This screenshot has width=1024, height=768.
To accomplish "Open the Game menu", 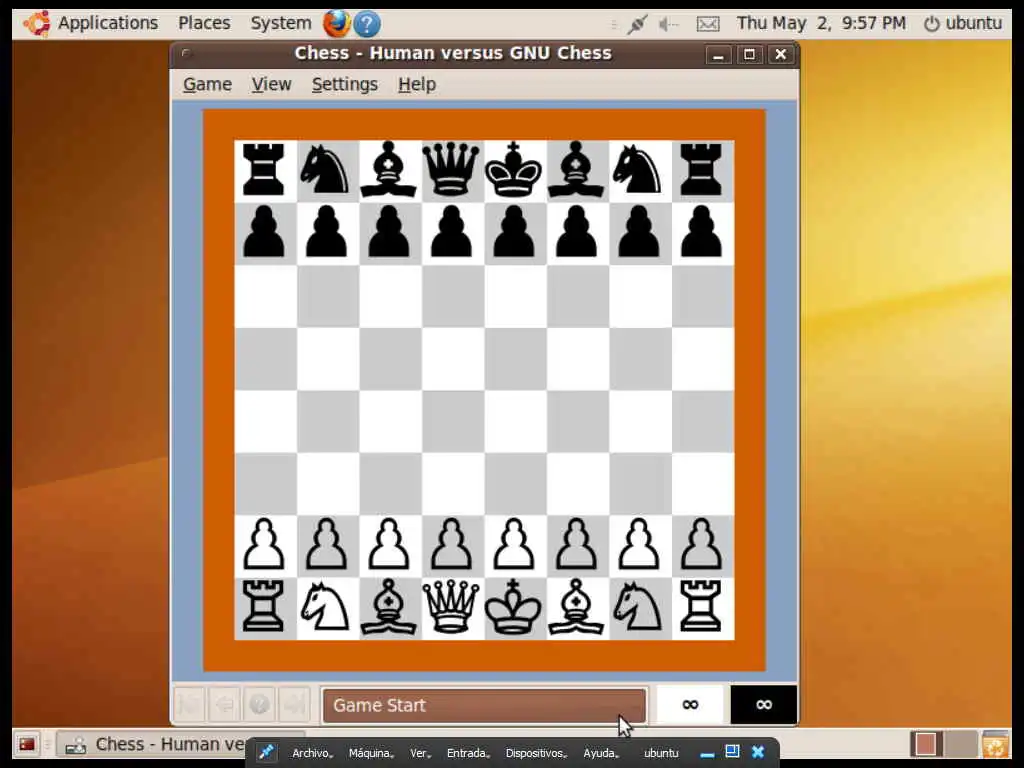I will (207, 85).
